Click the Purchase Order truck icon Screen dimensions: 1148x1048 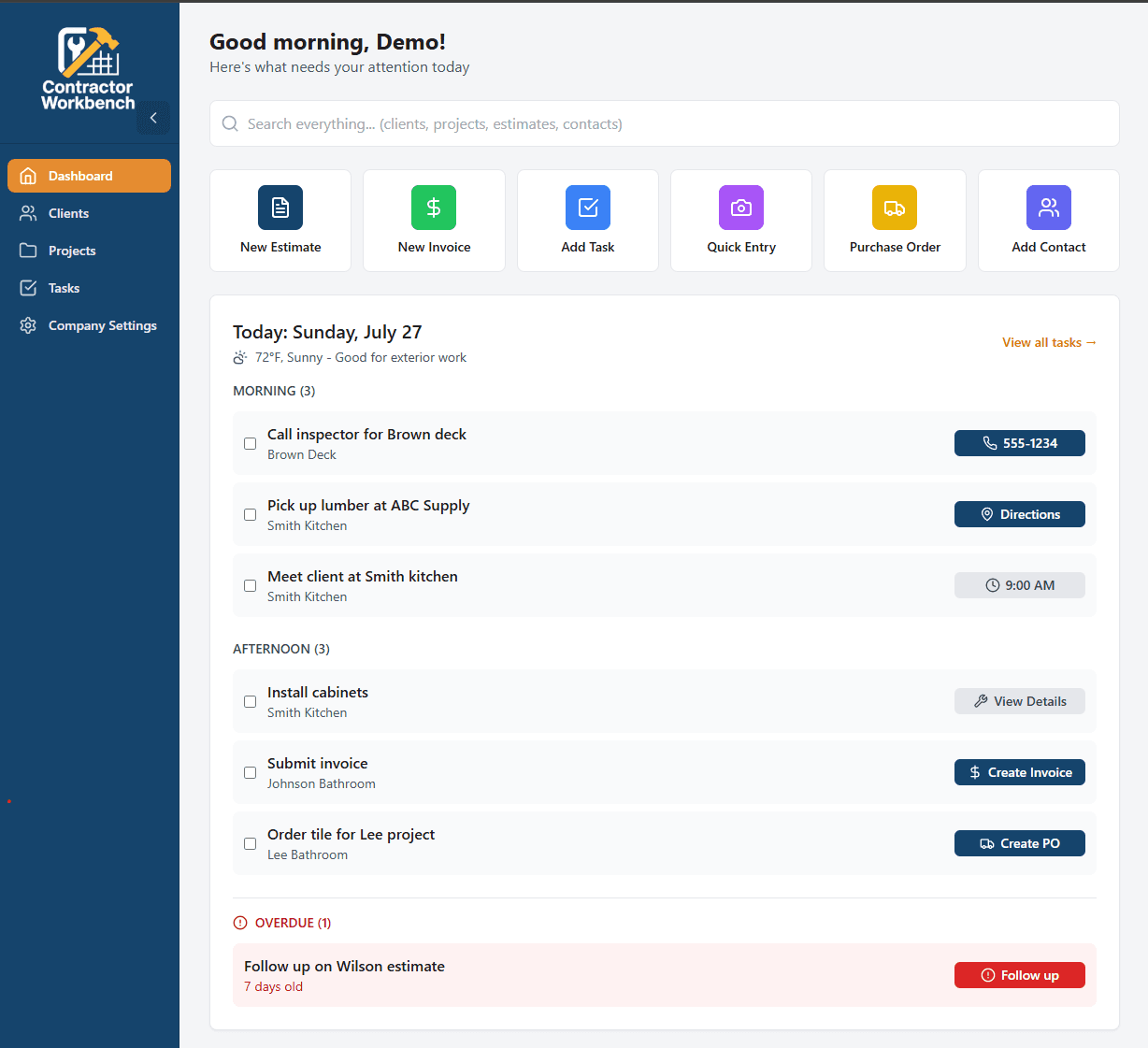tap(895, 207)
